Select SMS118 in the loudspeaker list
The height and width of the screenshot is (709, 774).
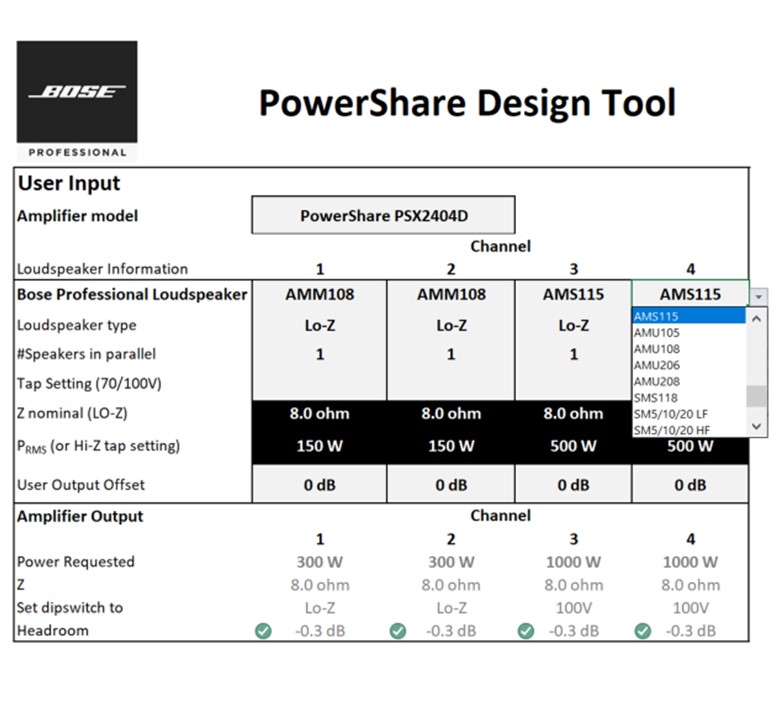click(x=688, y=397)
